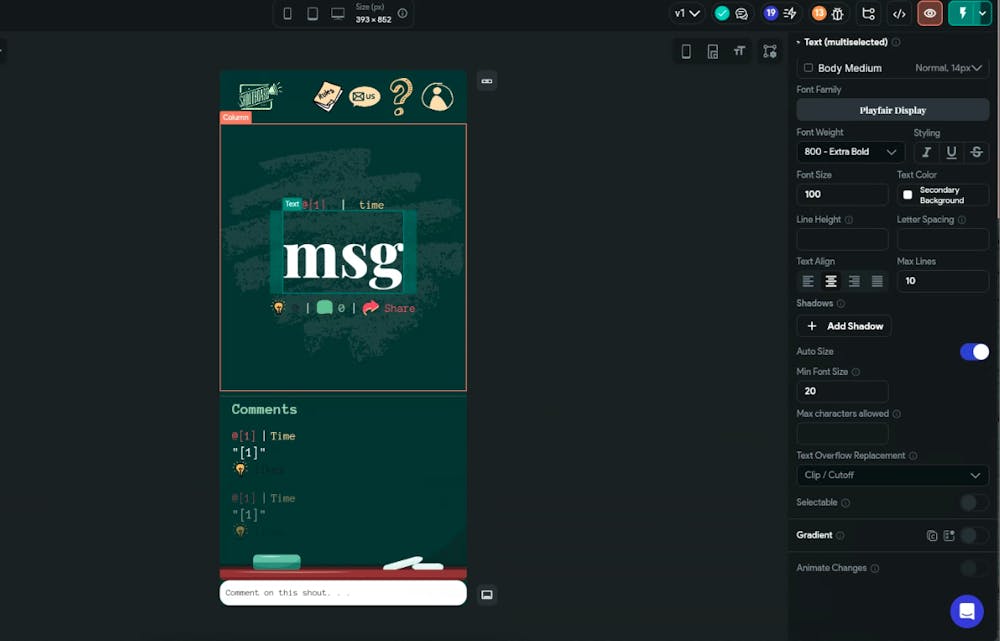Open the support chat bubble
Viewport: 1000px width, 641px height.
pos(966,610)
